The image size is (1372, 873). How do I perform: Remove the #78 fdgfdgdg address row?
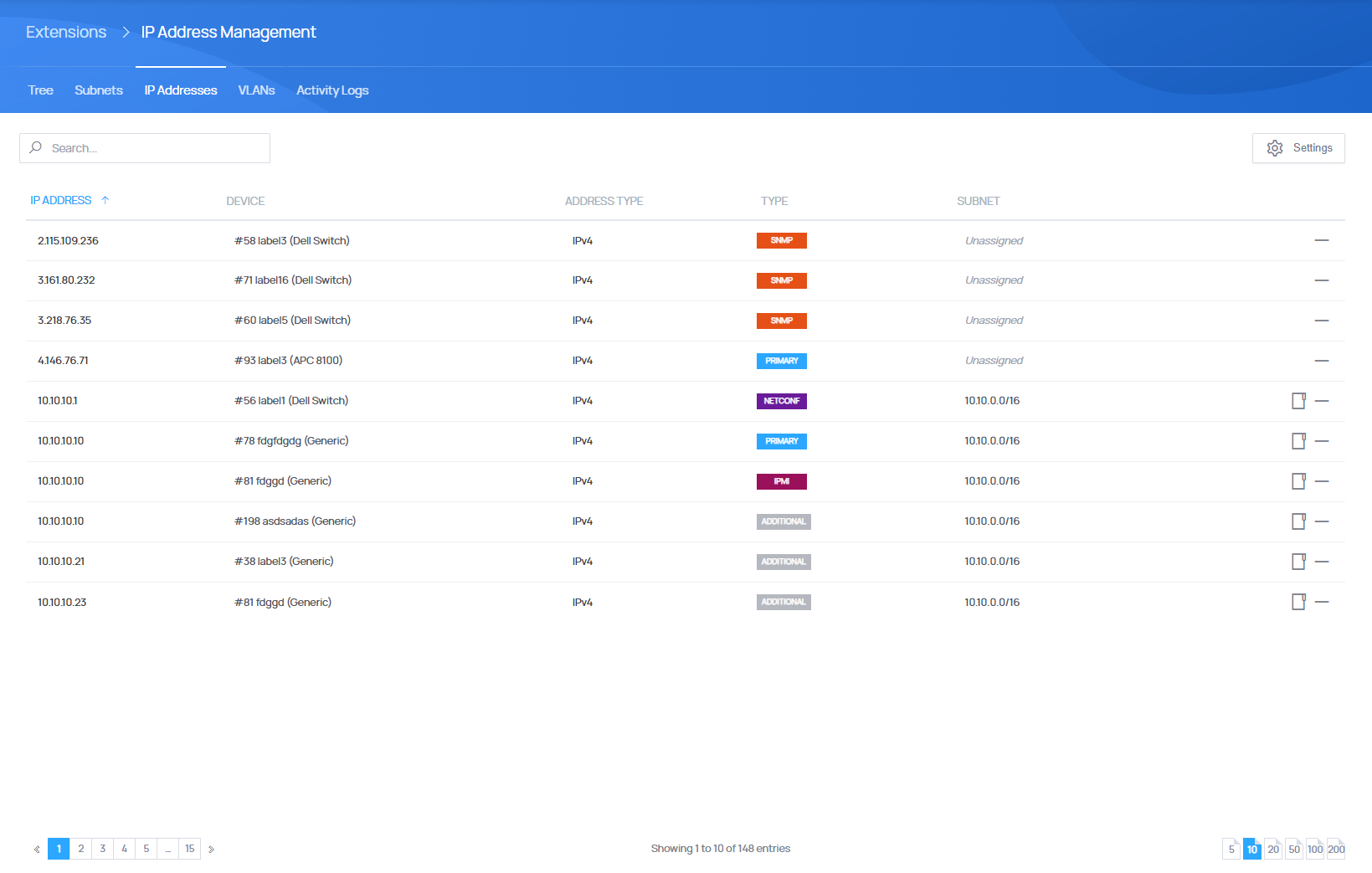pyautogui.click(x=1322, y=441)
